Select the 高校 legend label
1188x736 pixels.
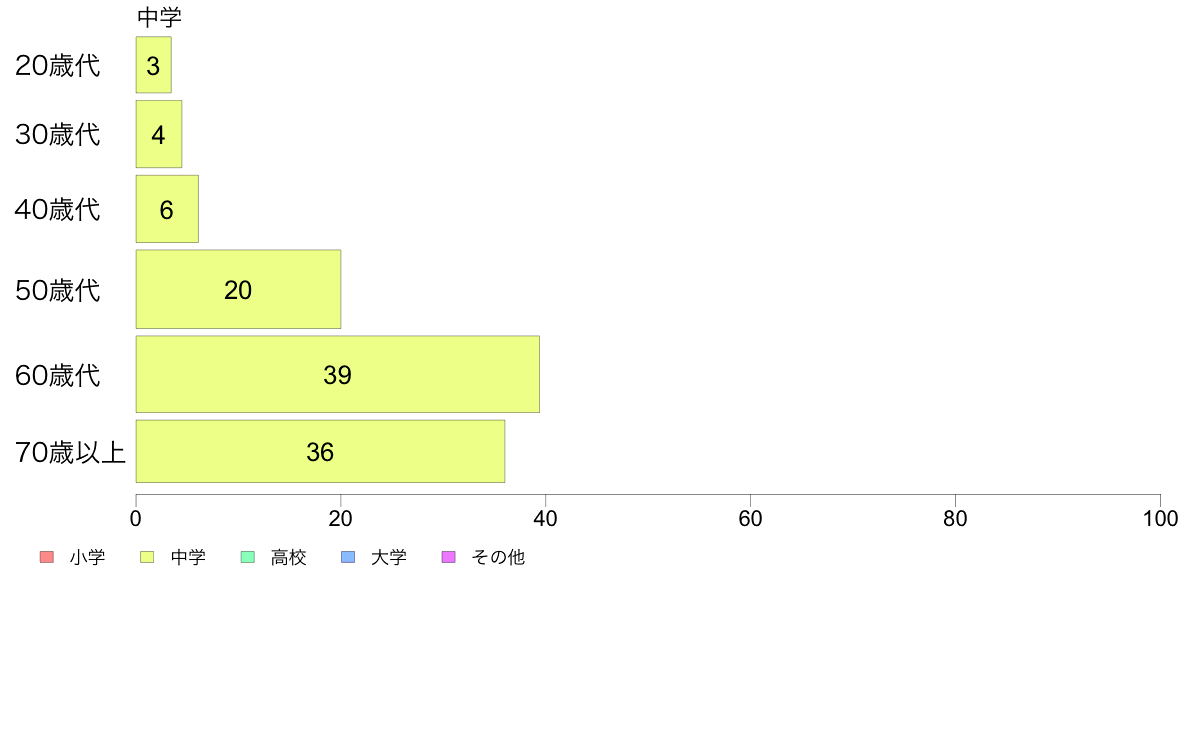pos(289,557)
